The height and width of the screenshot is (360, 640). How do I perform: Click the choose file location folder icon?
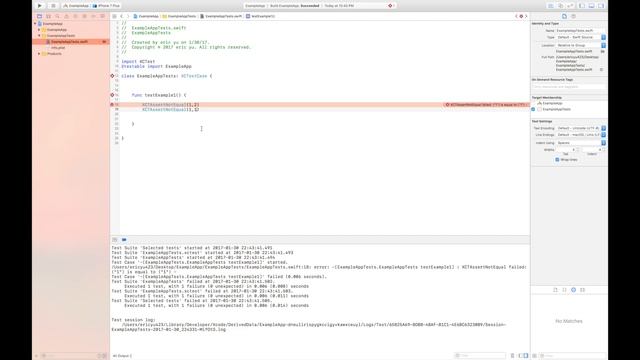pos(603,52)
